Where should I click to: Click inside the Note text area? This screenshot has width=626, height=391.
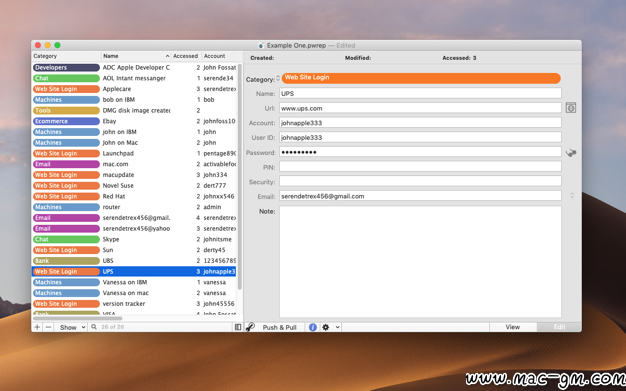point(420,262)
